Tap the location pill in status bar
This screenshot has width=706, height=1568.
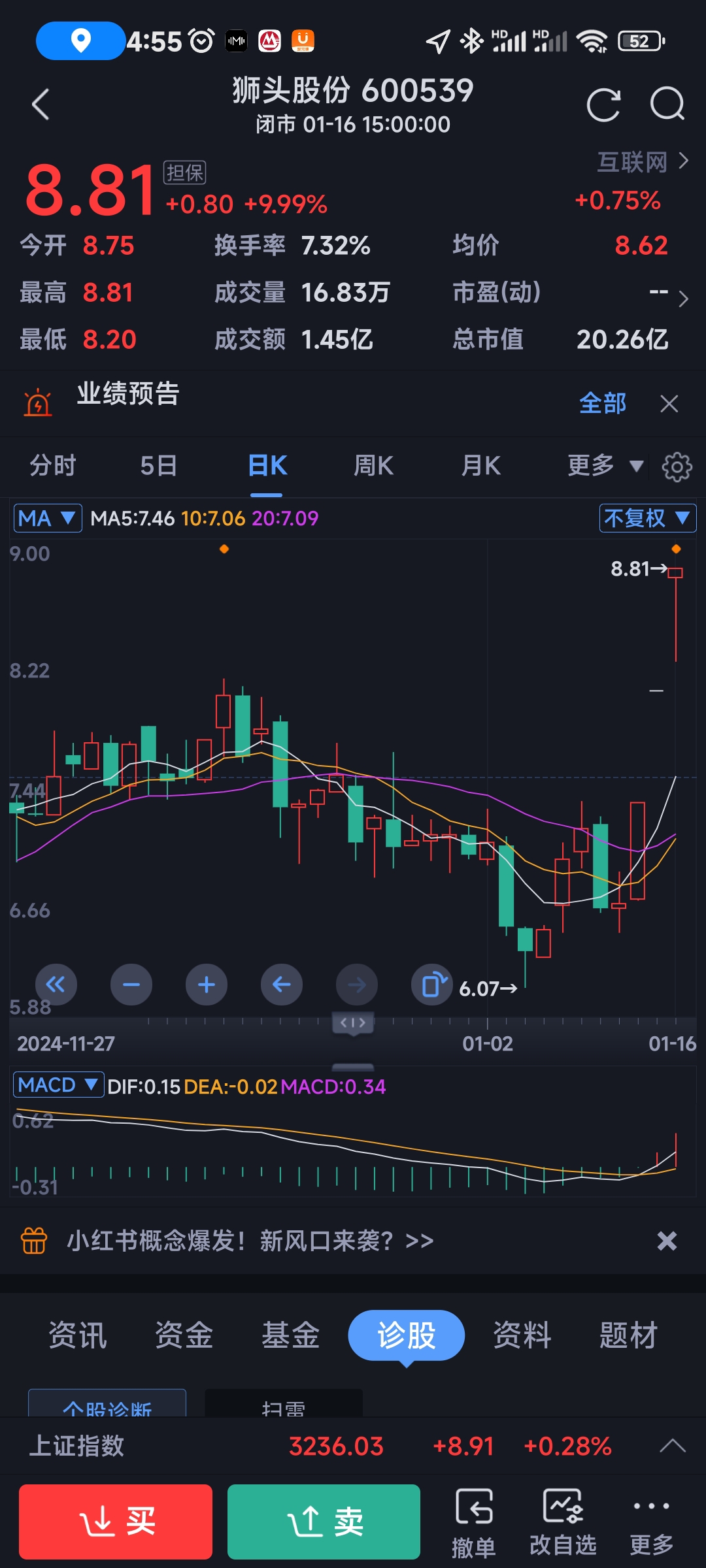80,41
